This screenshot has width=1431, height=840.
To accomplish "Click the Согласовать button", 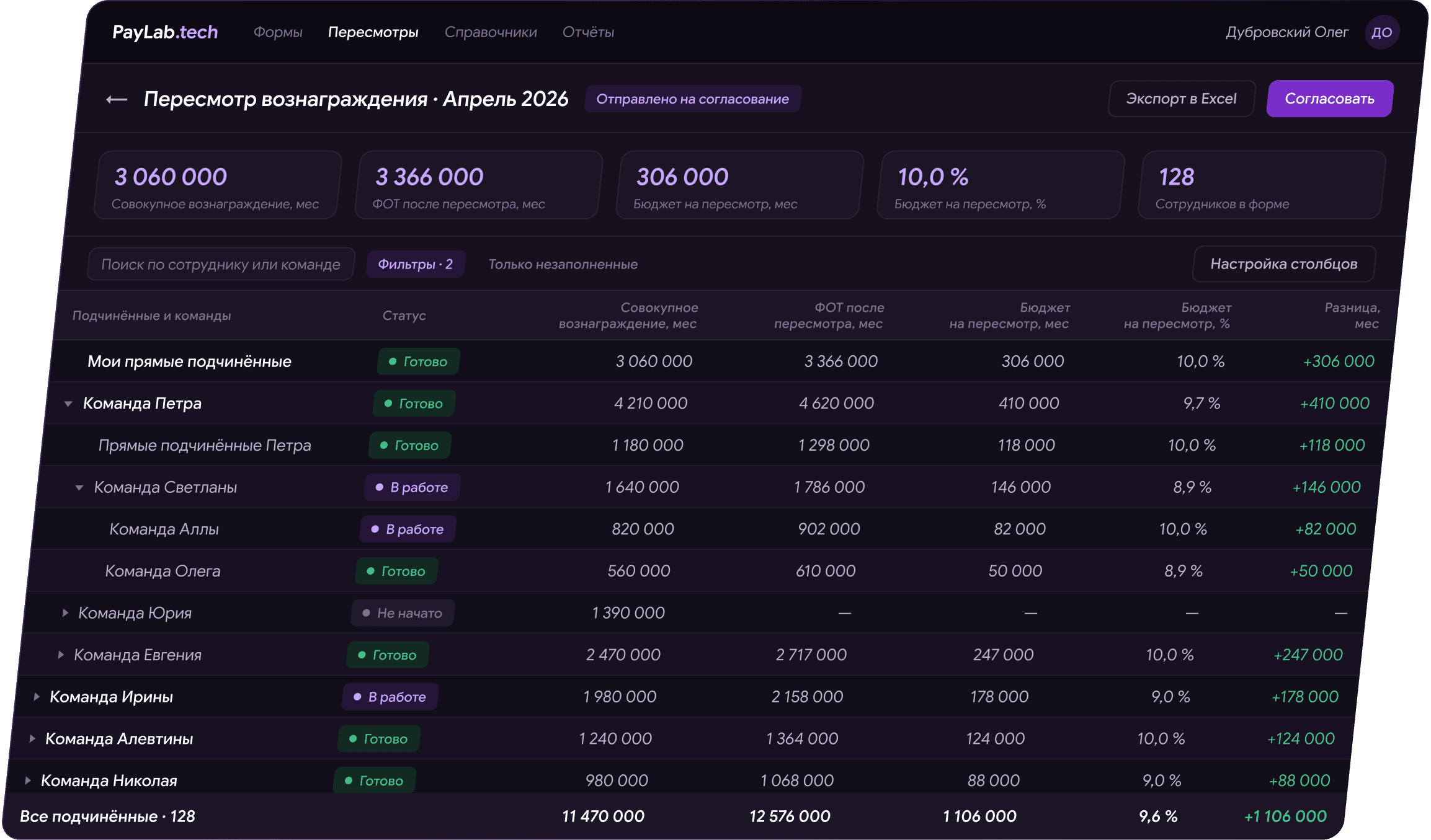I will pos(1329,99).
